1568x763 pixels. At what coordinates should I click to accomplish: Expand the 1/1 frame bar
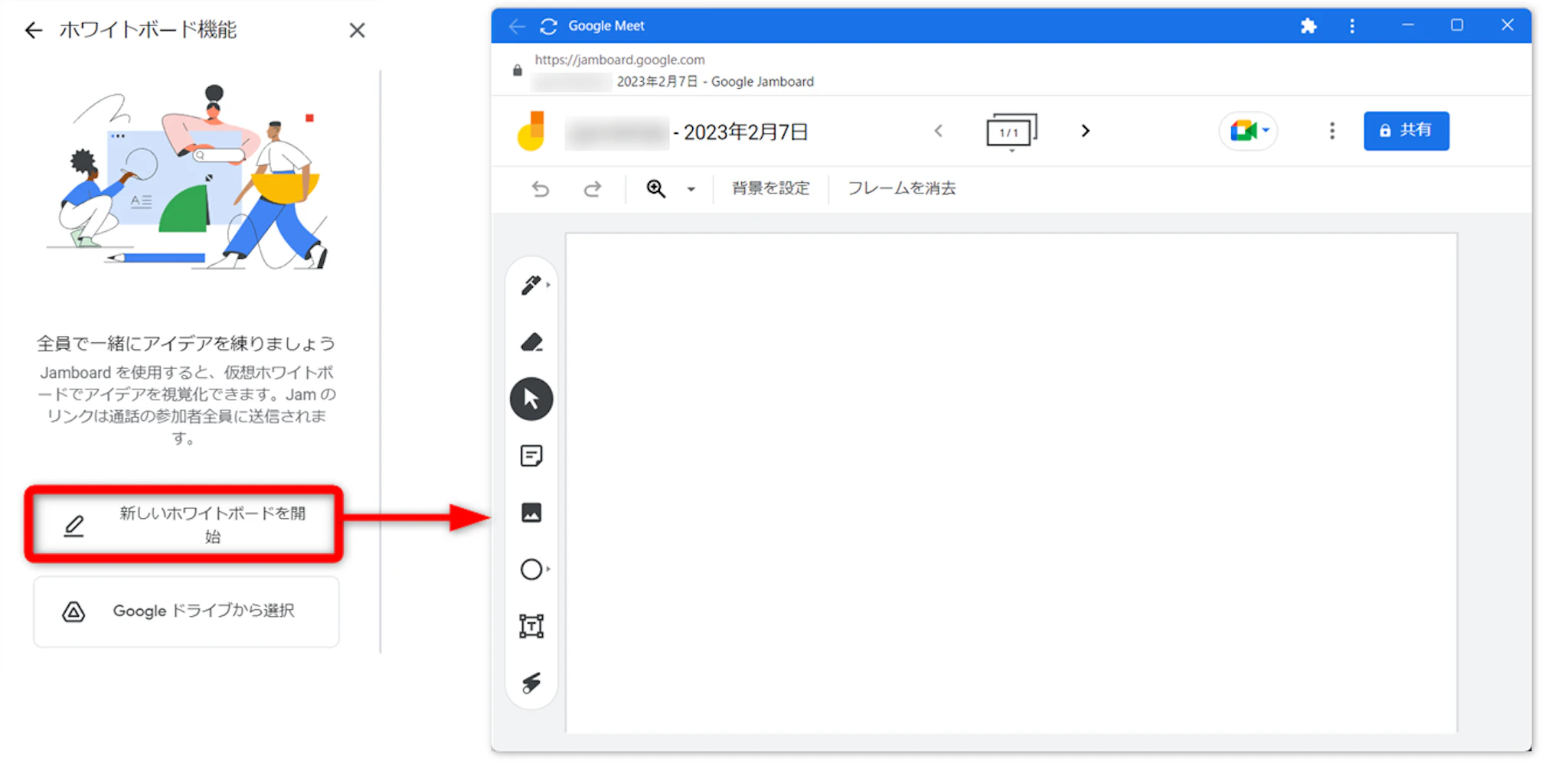[1011, 132]
